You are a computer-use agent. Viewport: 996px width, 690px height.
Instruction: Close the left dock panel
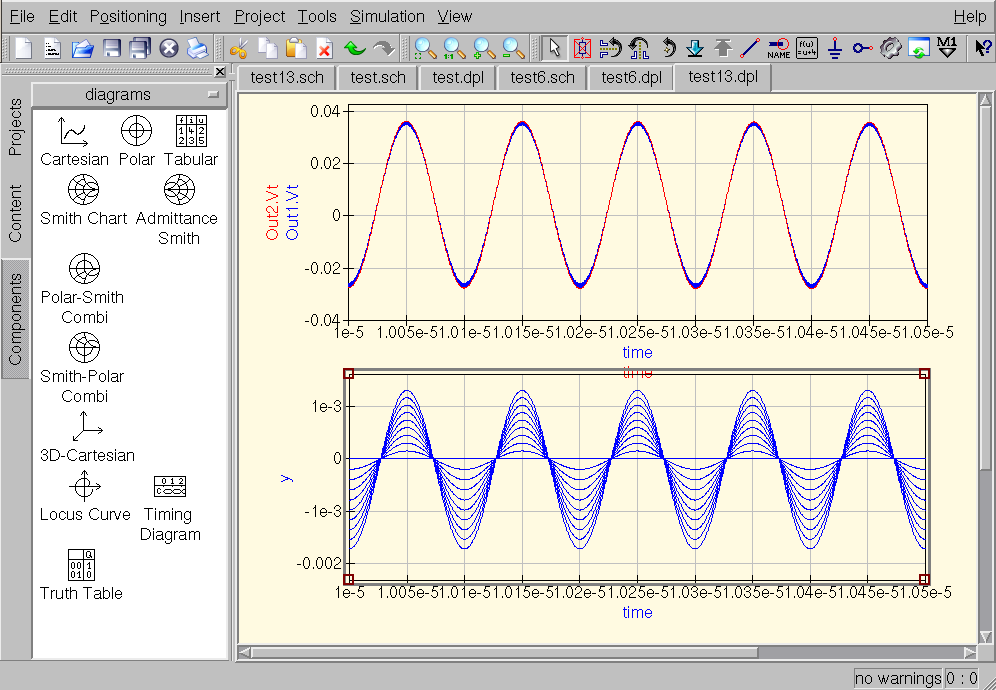[220, 72]
